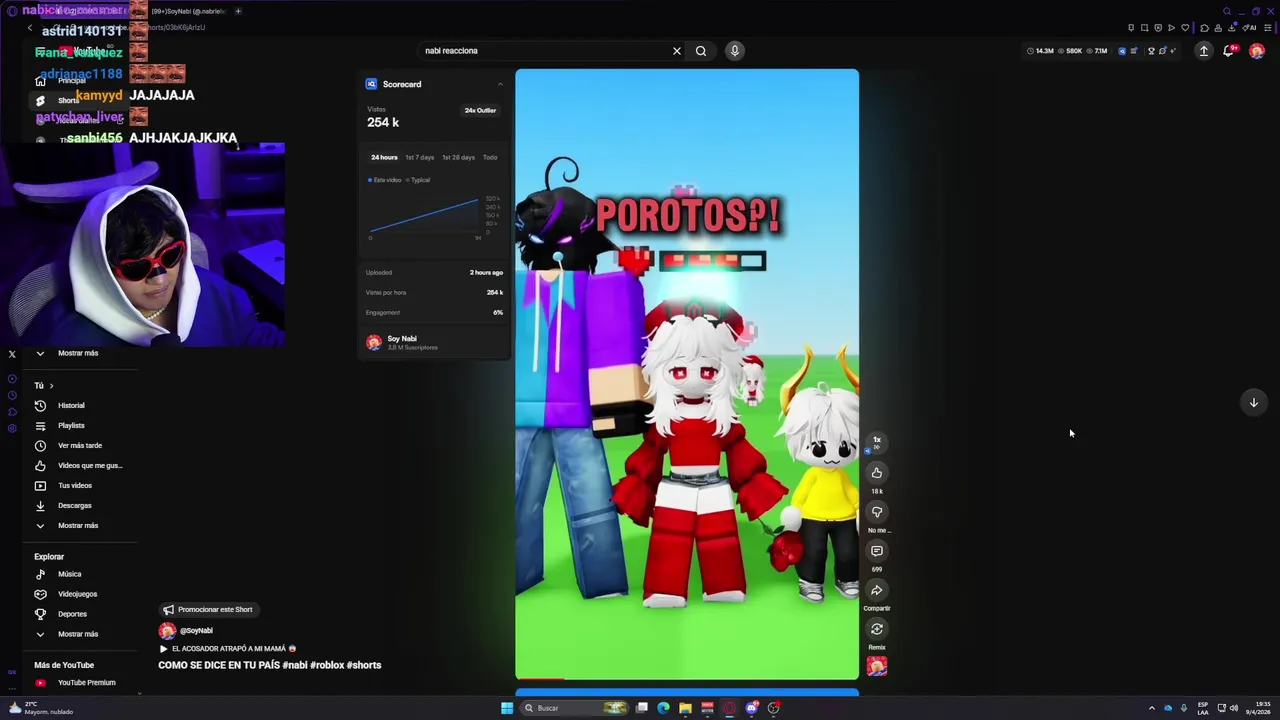Click the browser heart icon
The width and height of the screenshot is (1280, 720).
pos(1185,27)
